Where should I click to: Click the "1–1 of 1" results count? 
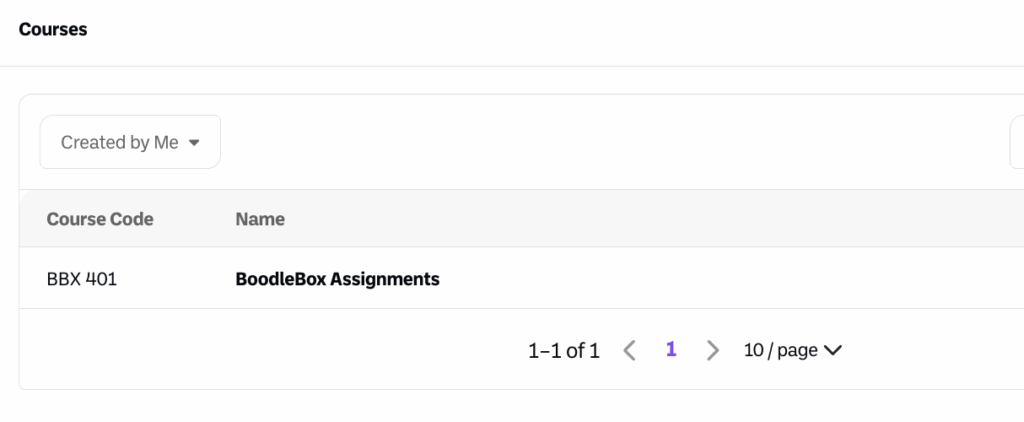click(x=564, y=350)
